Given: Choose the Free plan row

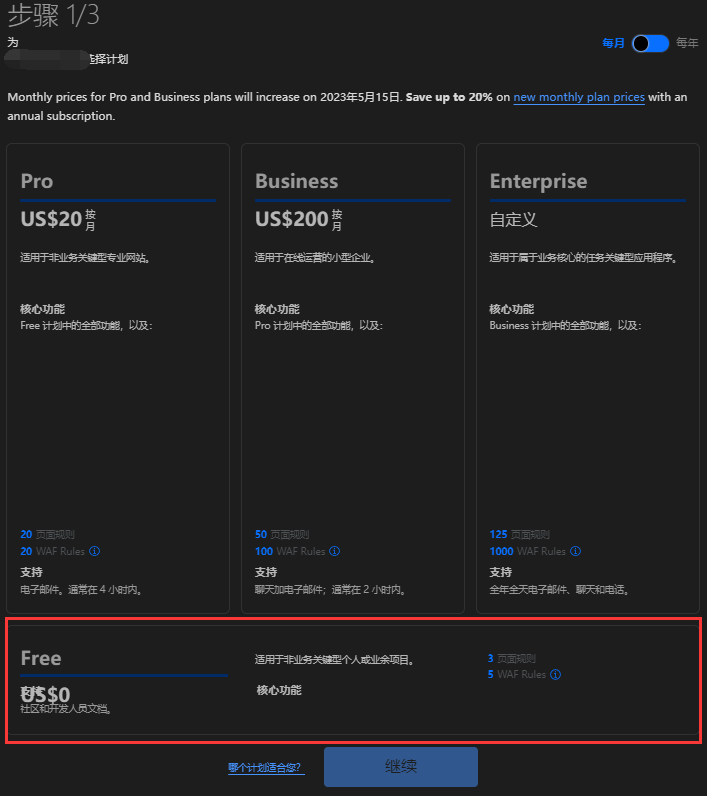Looking at the screenshot, I should coord(353,680).
